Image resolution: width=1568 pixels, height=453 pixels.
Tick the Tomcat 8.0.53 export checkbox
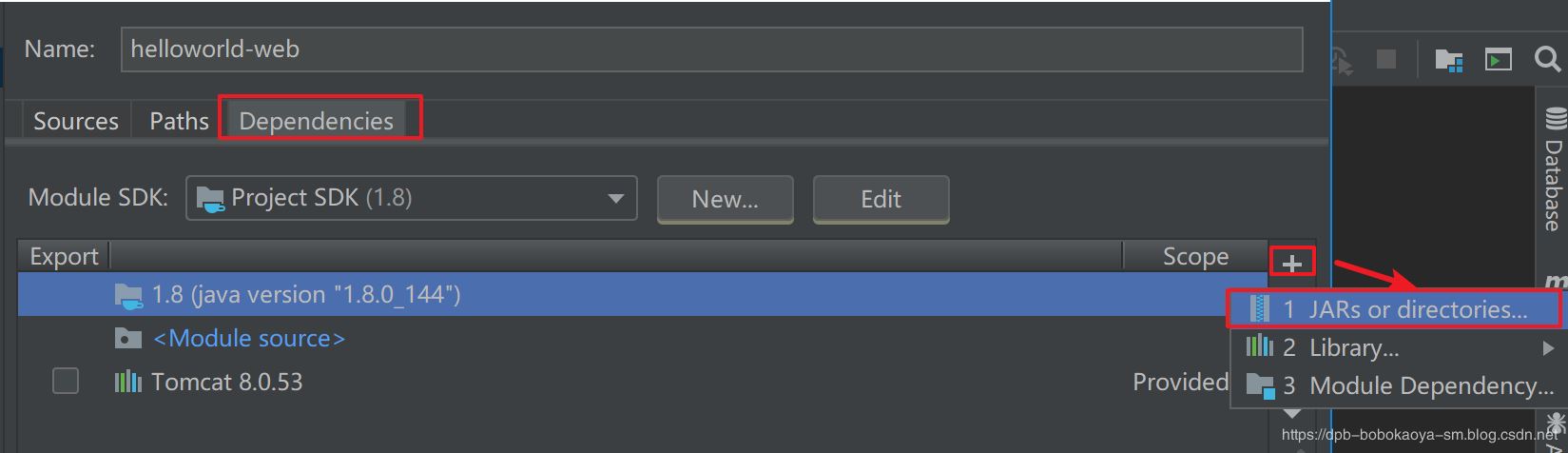(66, 382)
